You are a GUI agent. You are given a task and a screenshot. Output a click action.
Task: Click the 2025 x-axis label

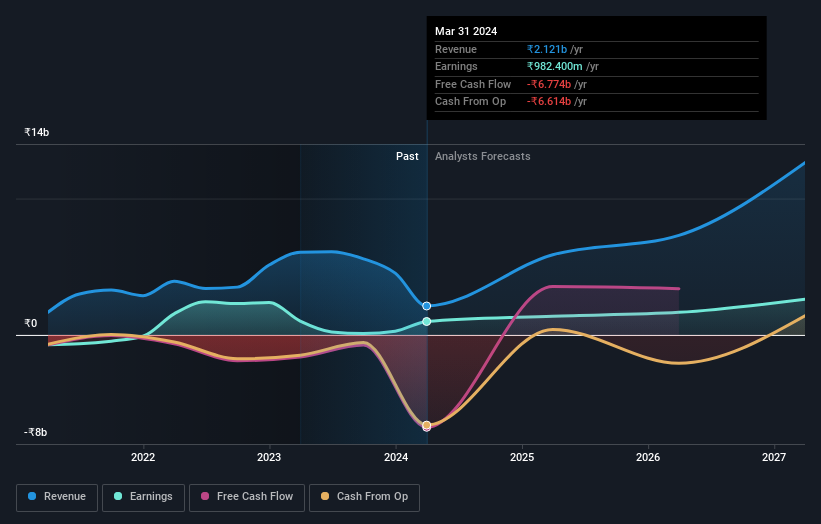522,457
